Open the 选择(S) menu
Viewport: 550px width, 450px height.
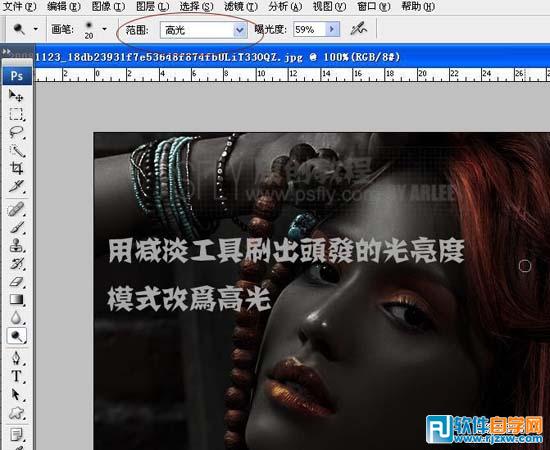click(196, 6)
